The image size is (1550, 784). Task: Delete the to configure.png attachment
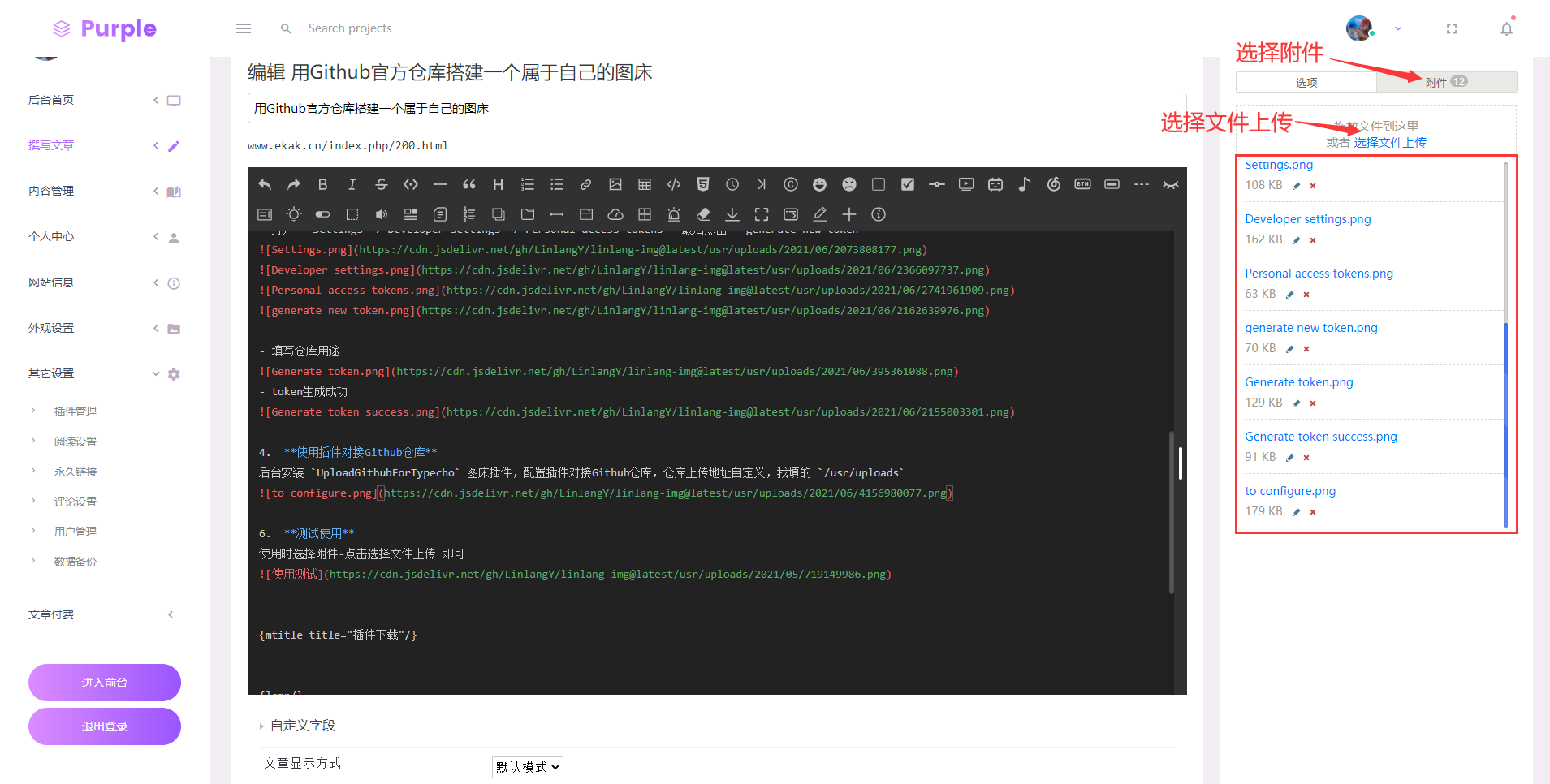point(1313,512)
